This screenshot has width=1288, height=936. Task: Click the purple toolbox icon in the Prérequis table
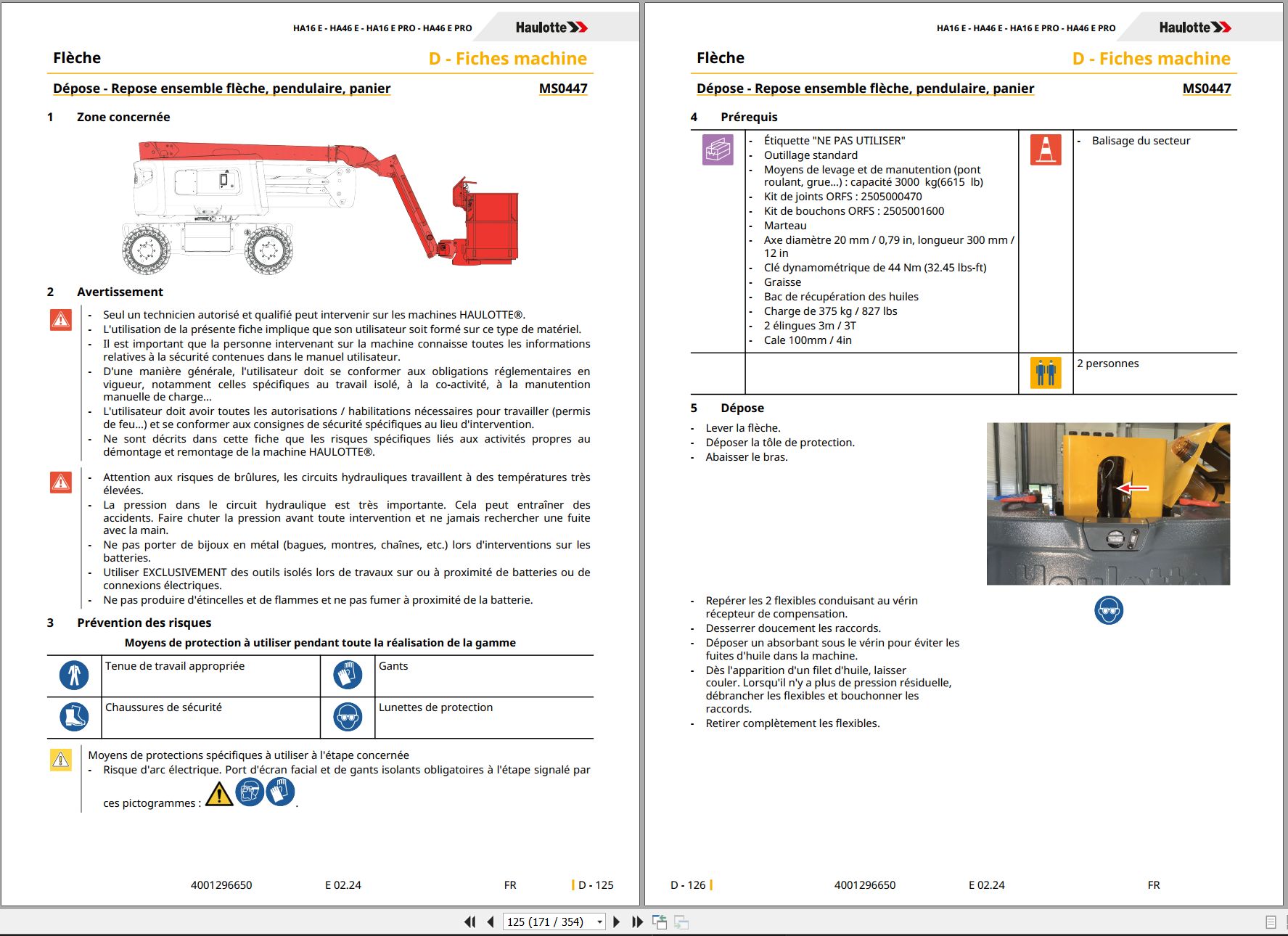718,149
